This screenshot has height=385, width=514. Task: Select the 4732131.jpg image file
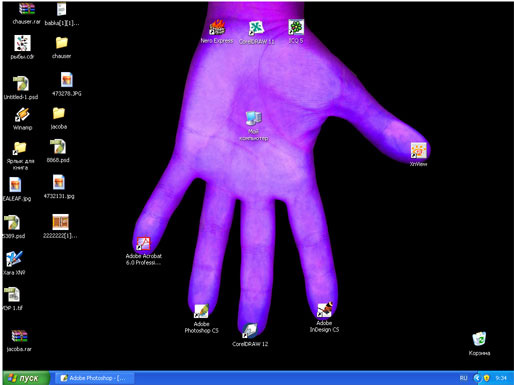pos(59,182)
